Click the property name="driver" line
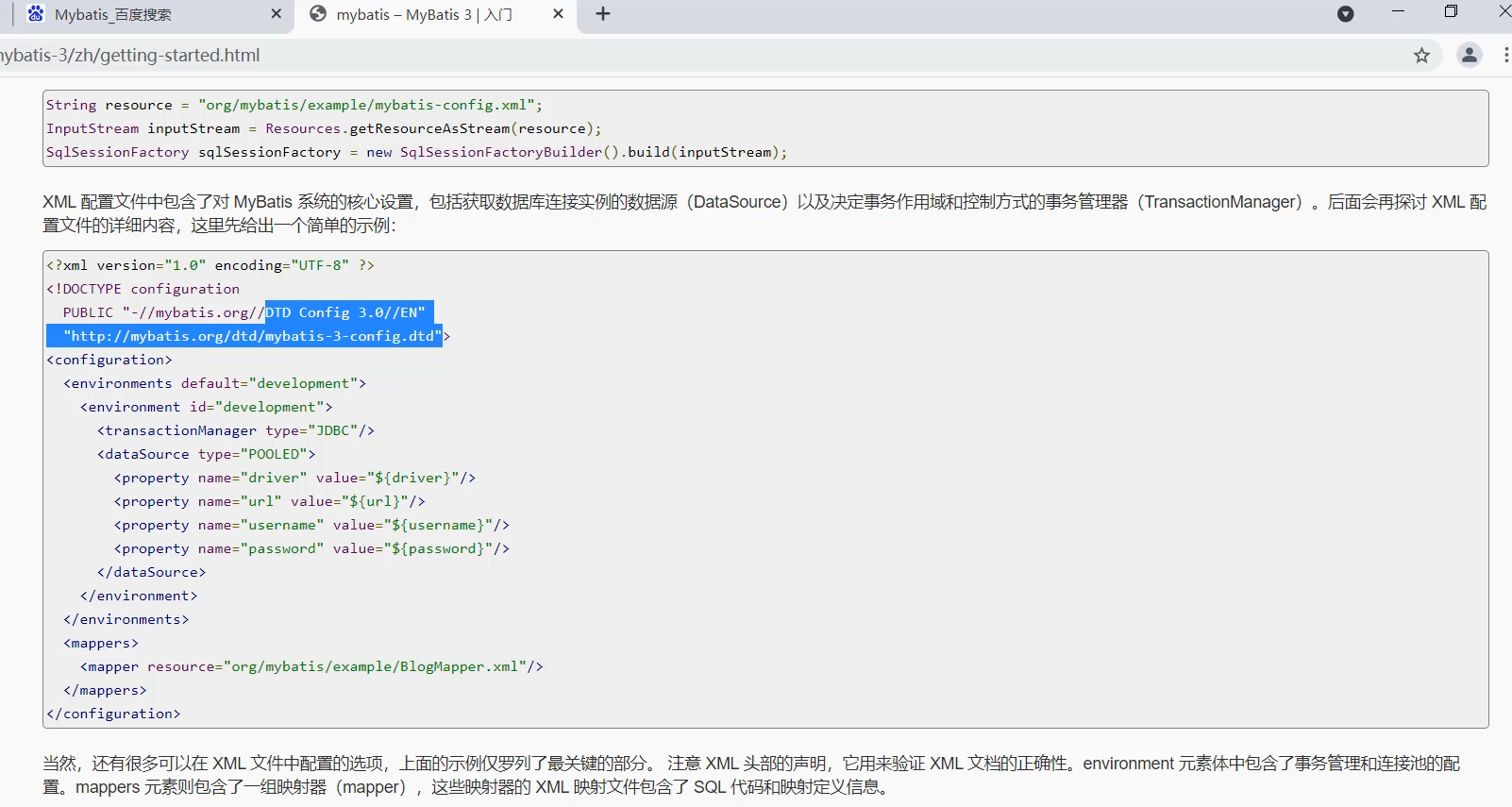Image resolution: width=1512 pixels, height=807 pixels. point(295,478)
